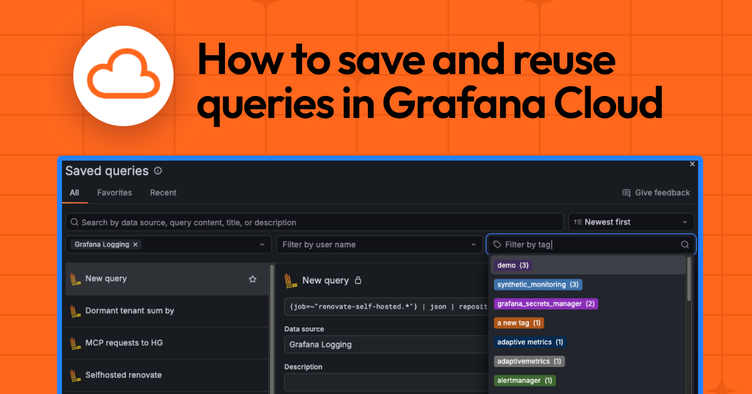752x394 pixels.
Task: Select New query in the saved list
Action: (167, 278)
